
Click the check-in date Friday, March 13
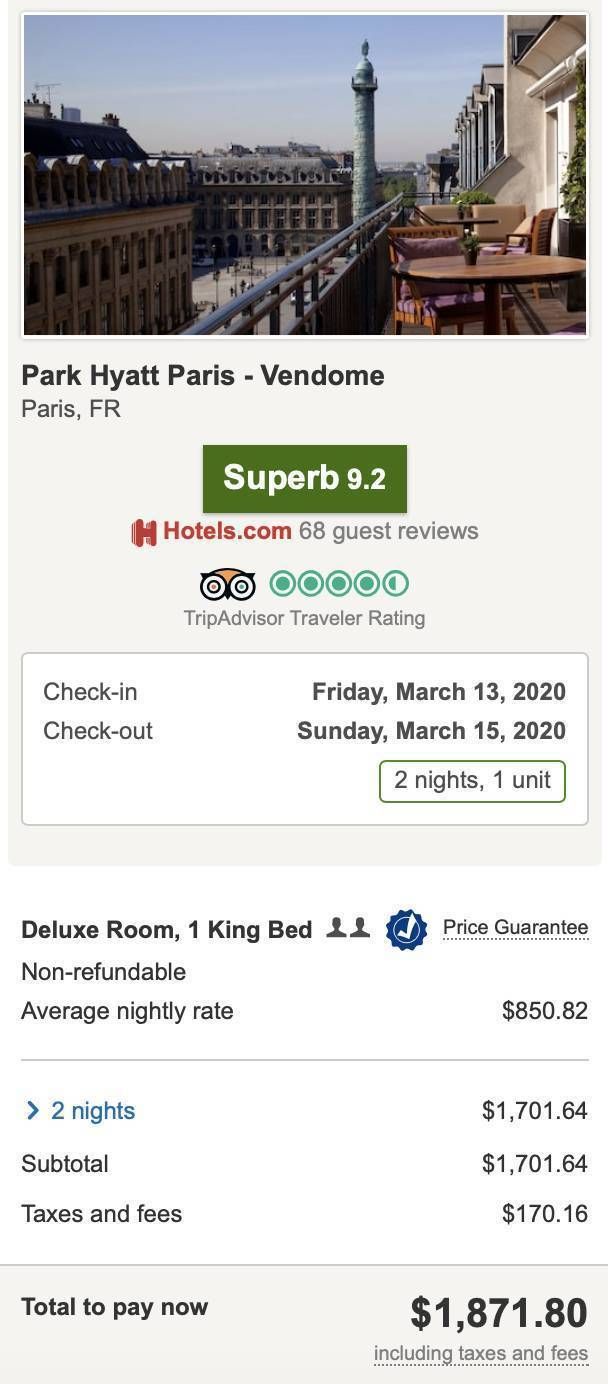pos(439,692)
